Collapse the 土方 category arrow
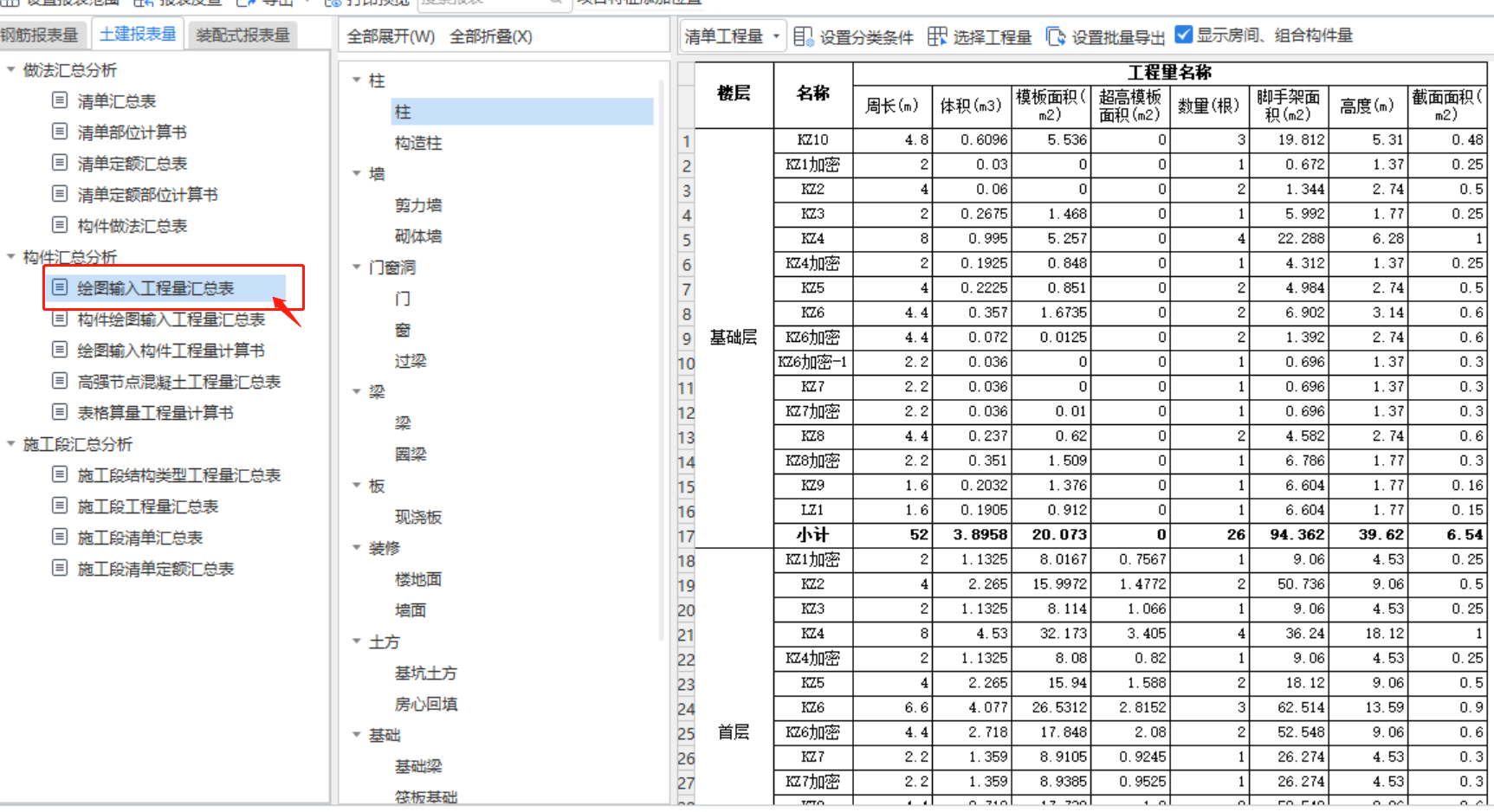 click(356, 641)
